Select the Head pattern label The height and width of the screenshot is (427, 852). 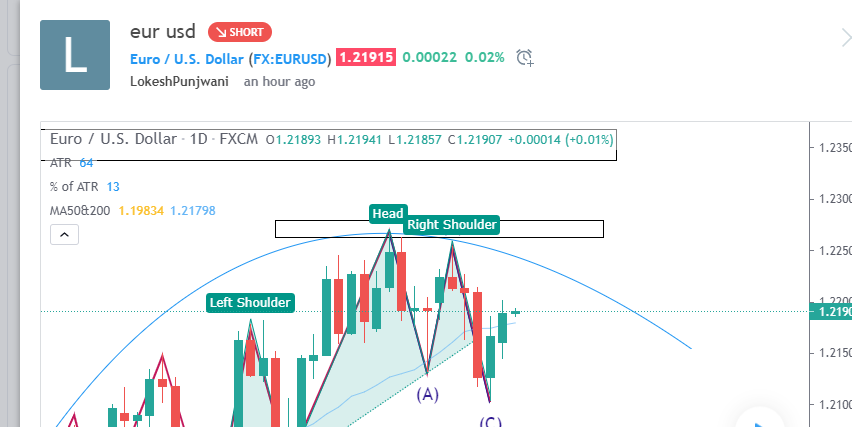387,213
